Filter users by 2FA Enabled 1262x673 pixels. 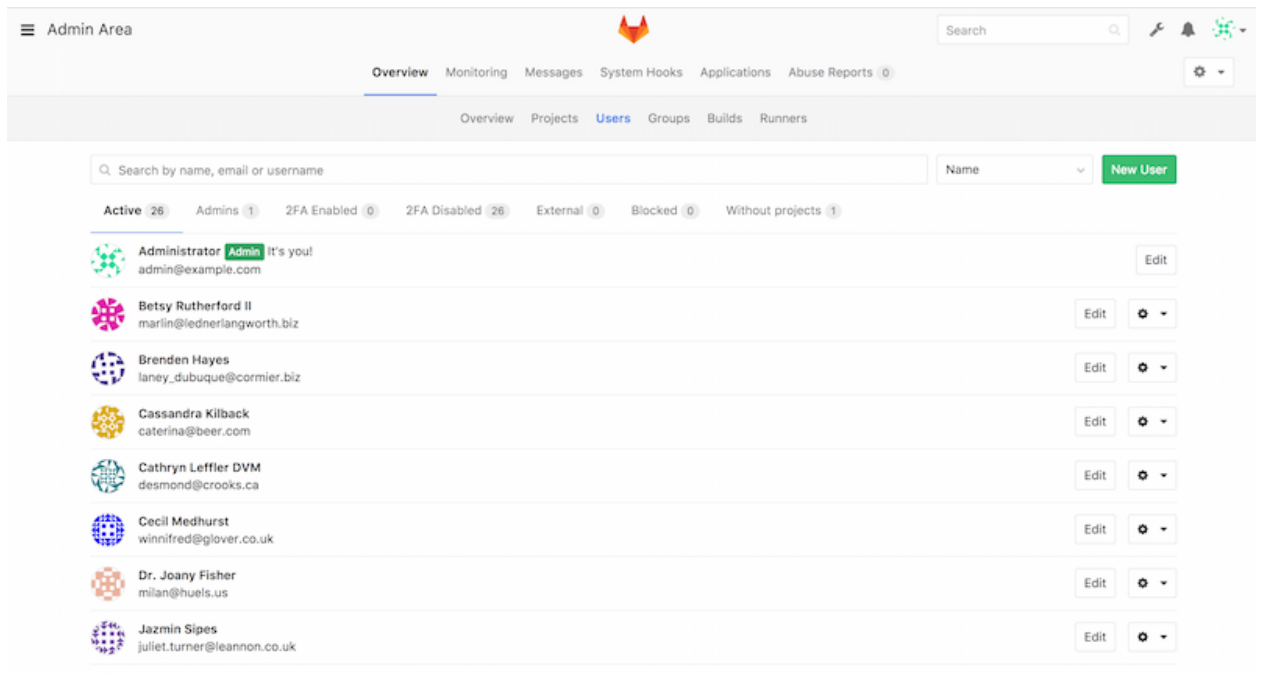tap(332, 211)
